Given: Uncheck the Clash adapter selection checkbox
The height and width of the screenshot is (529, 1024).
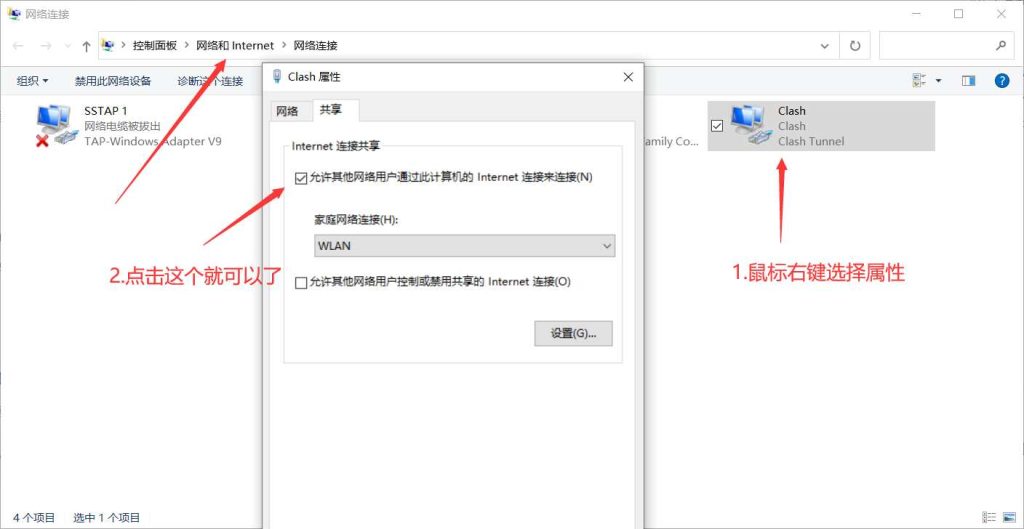Looking at the screenshot, I should click(716, 126).
